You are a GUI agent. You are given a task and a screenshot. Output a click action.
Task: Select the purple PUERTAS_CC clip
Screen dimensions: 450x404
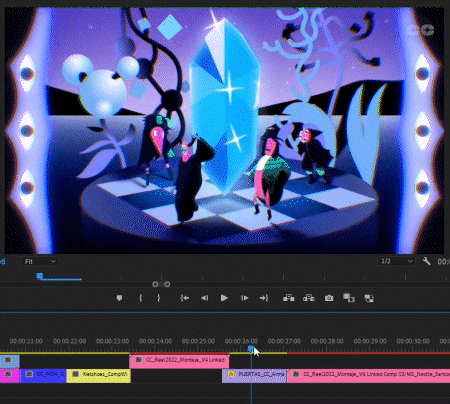click(254, 375)
